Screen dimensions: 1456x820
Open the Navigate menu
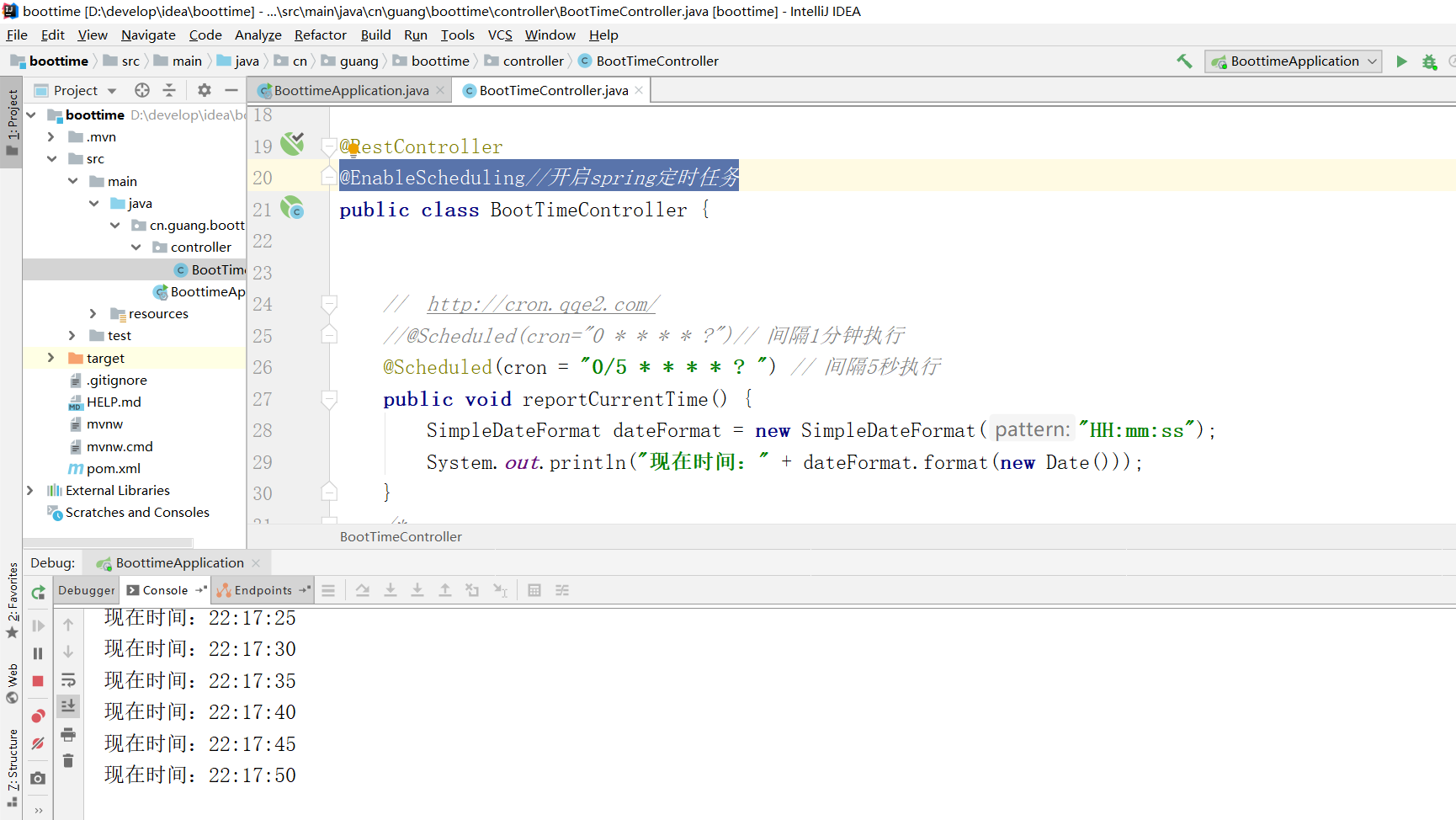148,35
